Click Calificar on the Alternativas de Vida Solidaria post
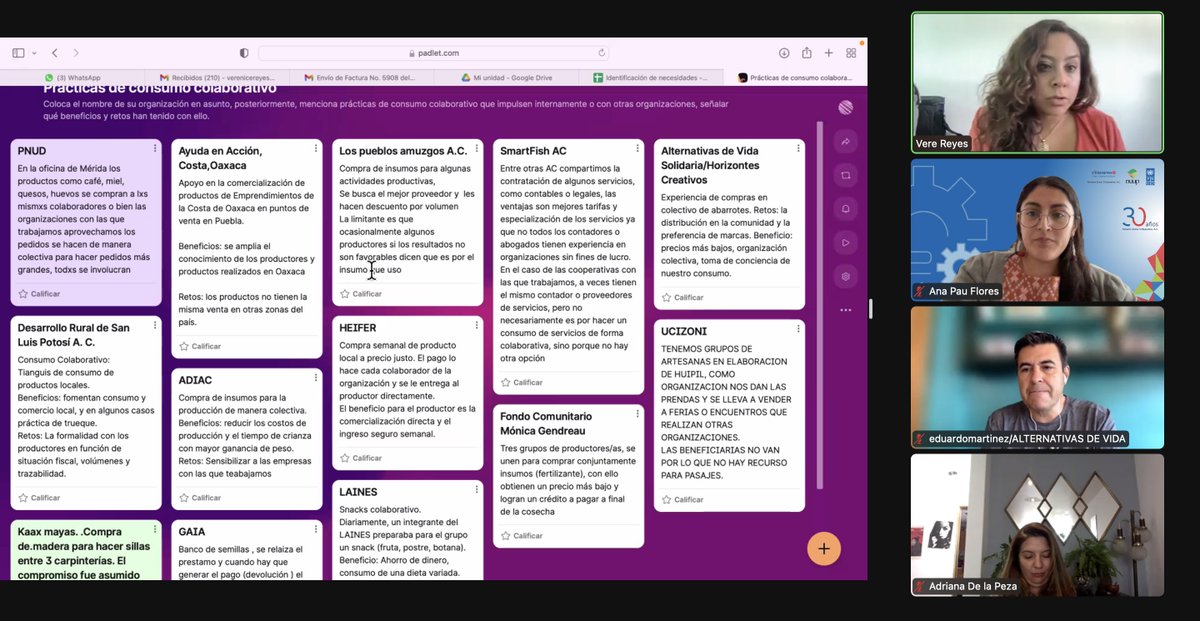This screenshot has height=621, width=1200. click(x=682, y=297)
